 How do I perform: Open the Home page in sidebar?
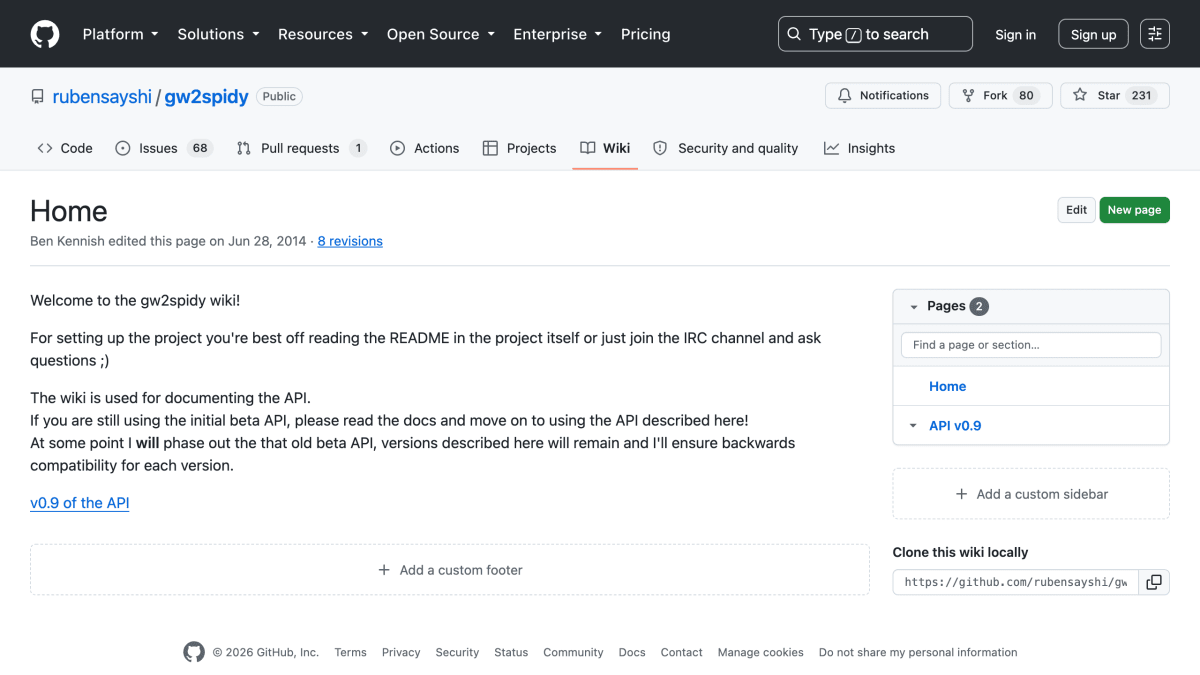[947, 386]
